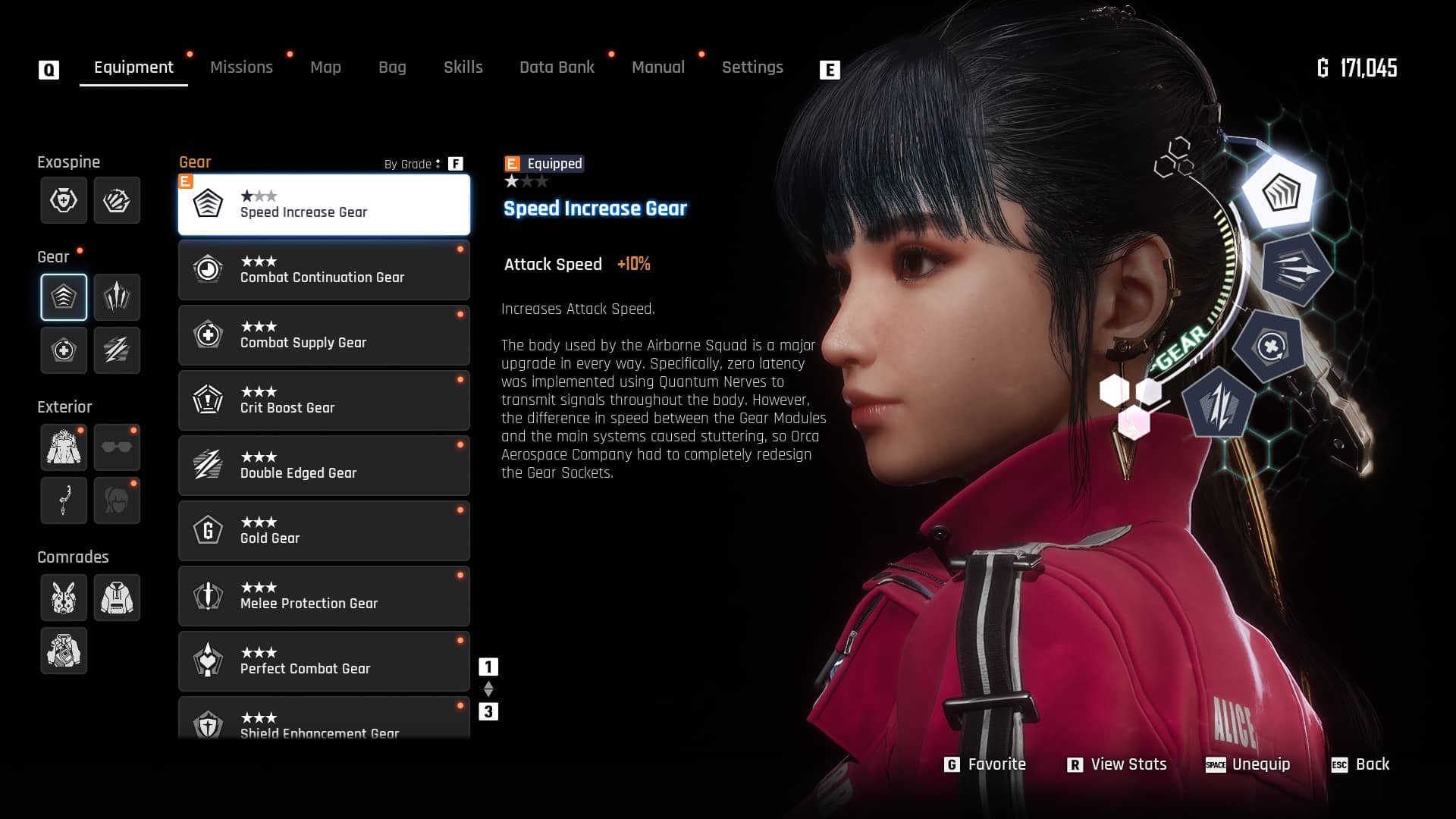1456x819 pixels.
Task: Select Shield Enhancement Gear in the list
Action: 324,718
